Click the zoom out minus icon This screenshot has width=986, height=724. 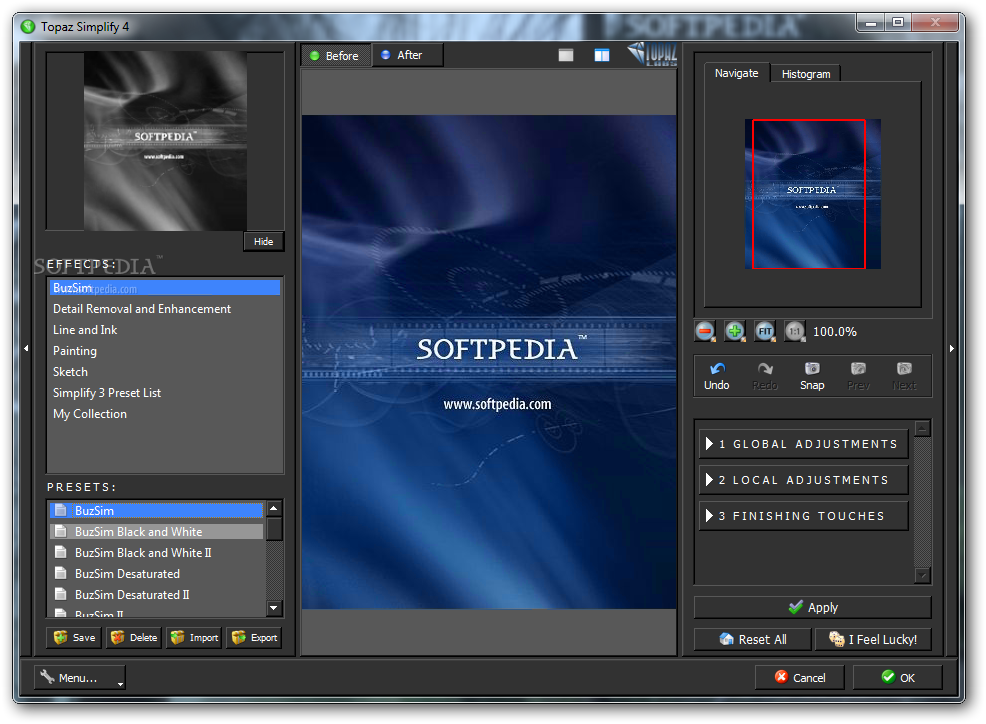tap(705, 331)
